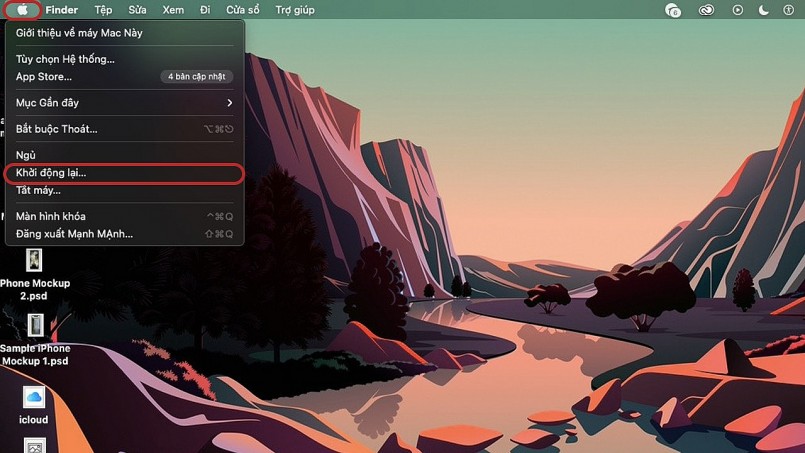Choose Khởi động lại… to restart
Screen dimensions: 805x453
coord(51,173)
